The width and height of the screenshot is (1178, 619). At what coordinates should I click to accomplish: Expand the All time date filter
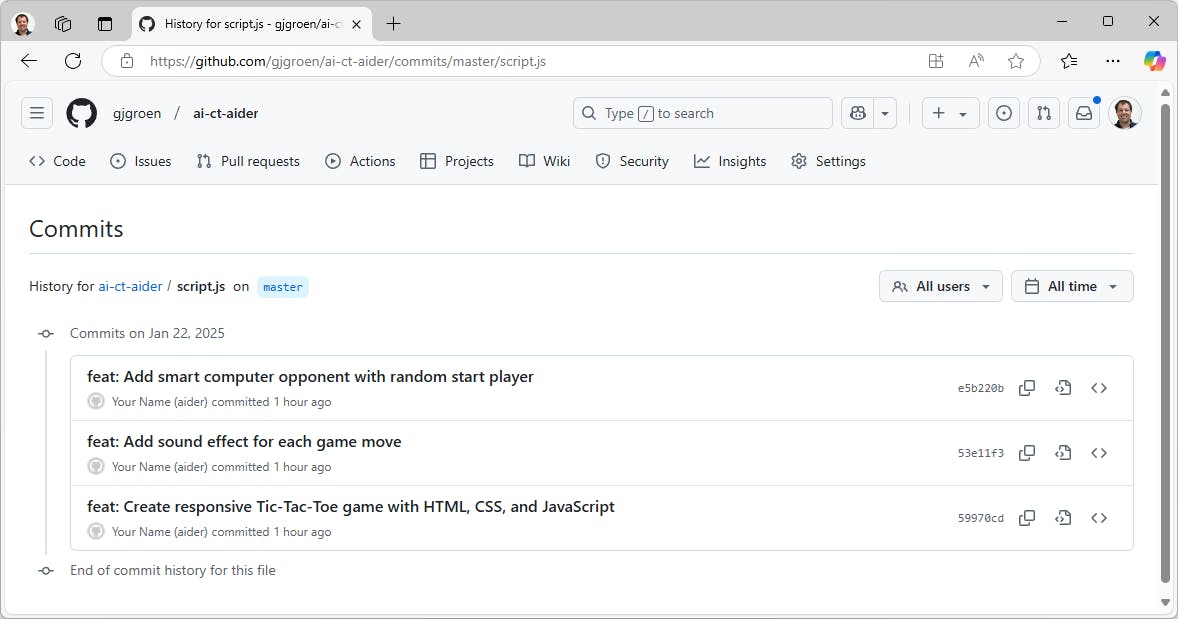pos(1072,287)
